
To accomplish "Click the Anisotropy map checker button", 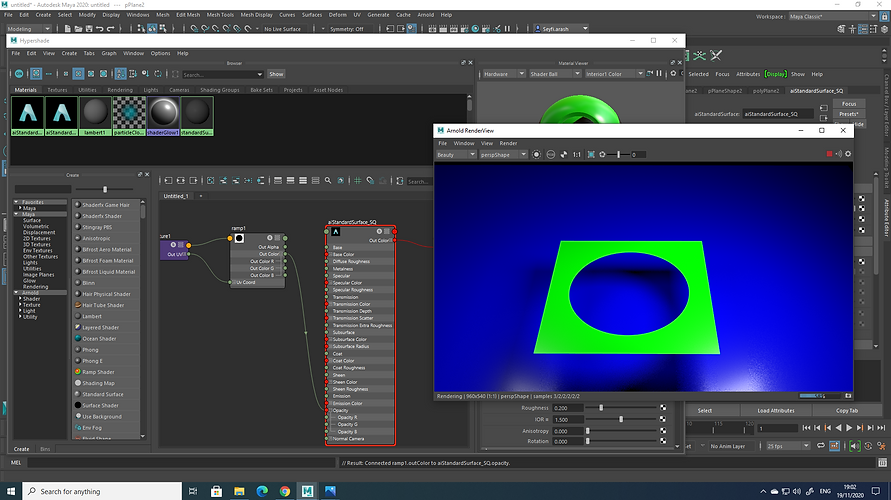I will (663, 431).
